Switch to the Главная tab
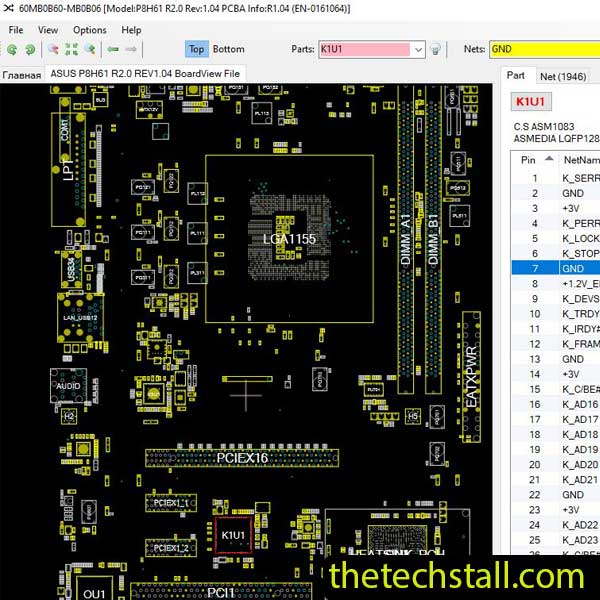Image resolution: width=600 pixels, height=600 pixels. tap(21, 75)
